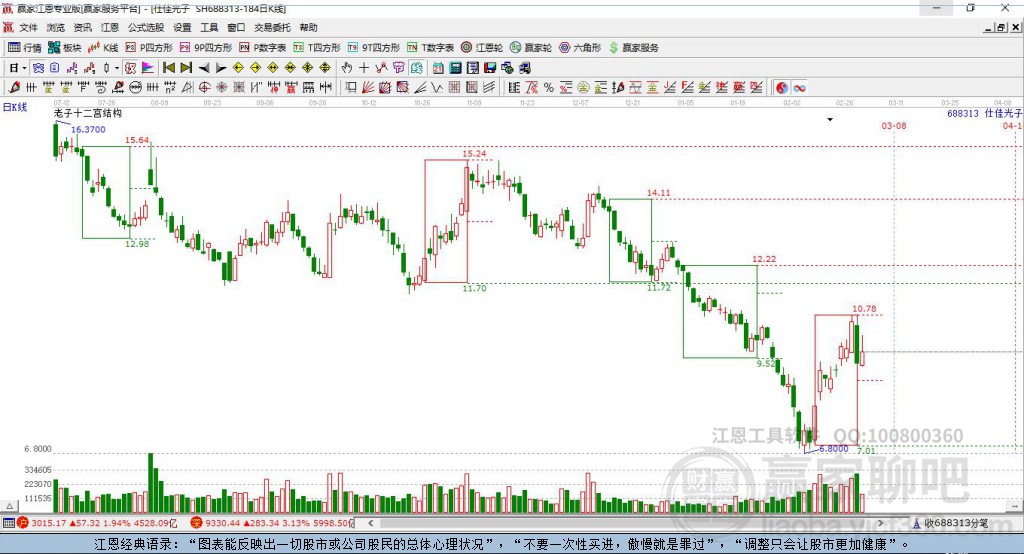The height and width of the screenshot is (554, 1024).
Task: Click the black right arrow icon
Action: pyautogui.click(x=221, y=68)
